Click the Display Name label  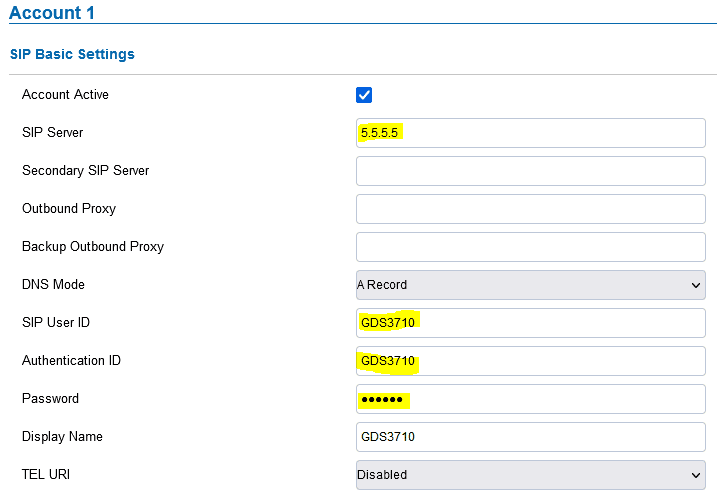62,437
